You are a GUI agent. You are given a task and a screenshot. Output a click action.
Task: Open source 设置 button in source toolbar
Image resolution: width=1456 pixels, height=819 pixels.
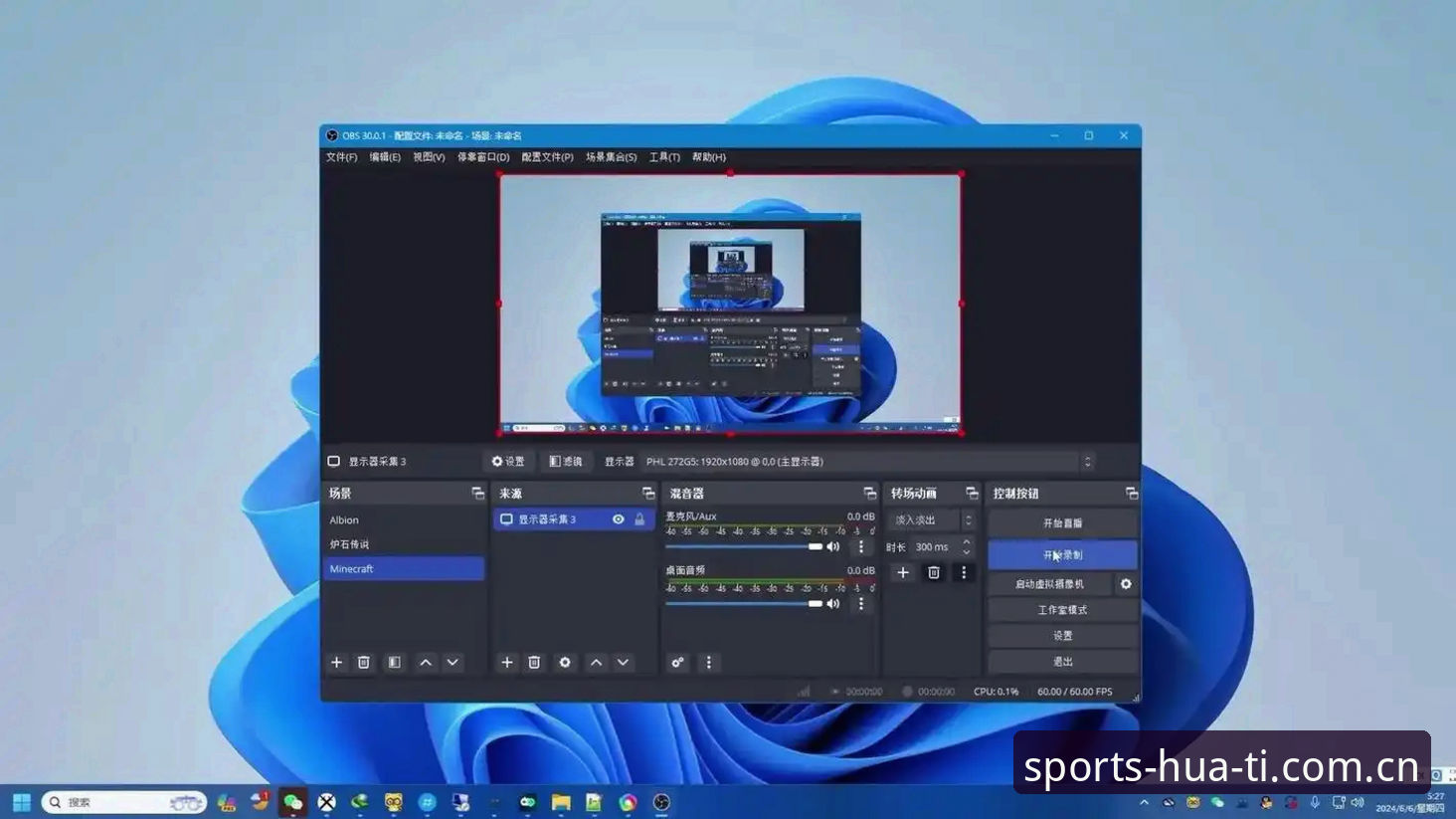click(x=508, y=462)
